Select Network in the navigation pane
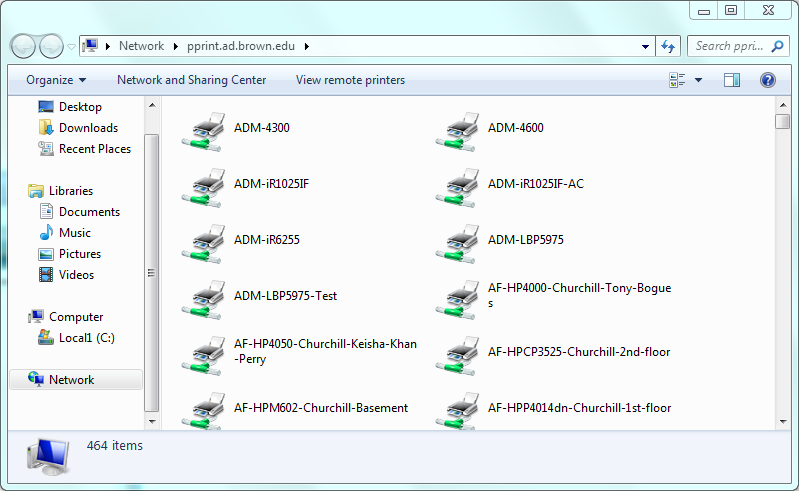Image resolution: width=799 pixels, height=491 pixels. 76,380
